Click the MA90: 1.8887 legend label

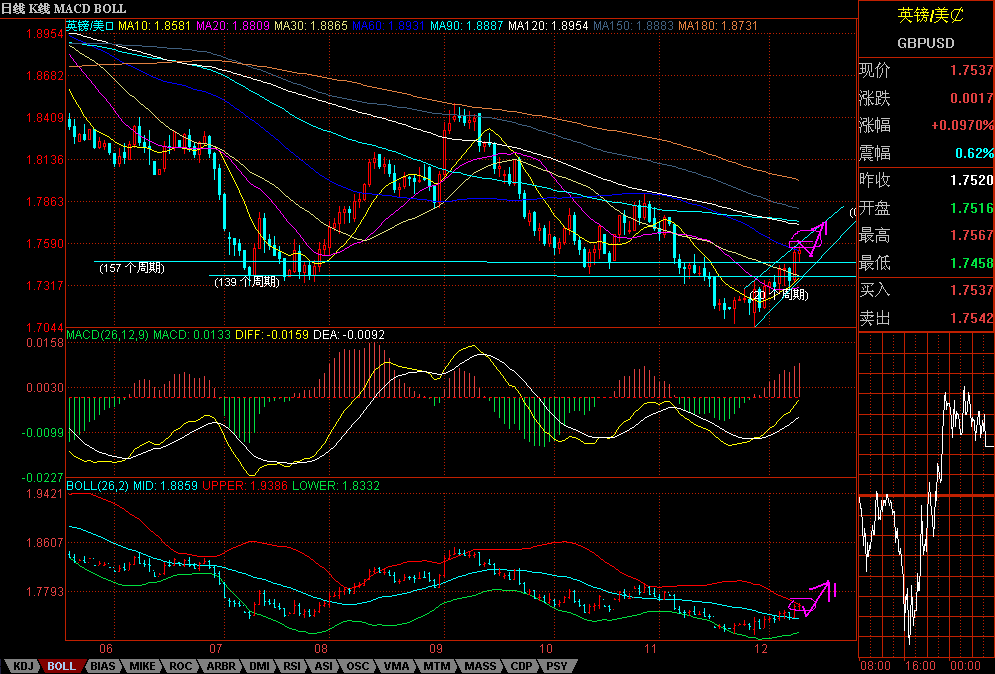point(466,26)
